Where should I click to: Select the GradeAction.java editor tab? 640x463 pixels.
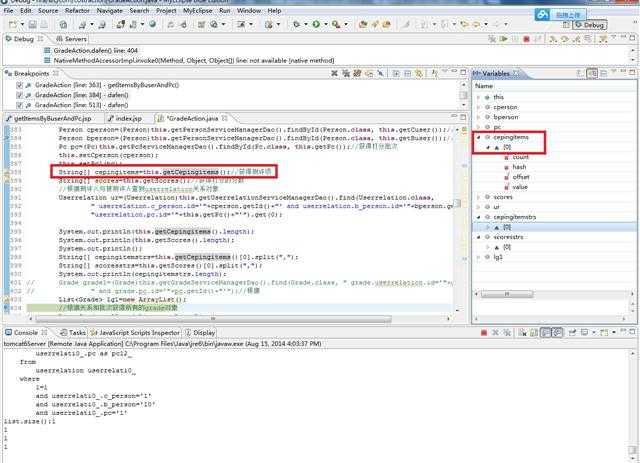193,118
